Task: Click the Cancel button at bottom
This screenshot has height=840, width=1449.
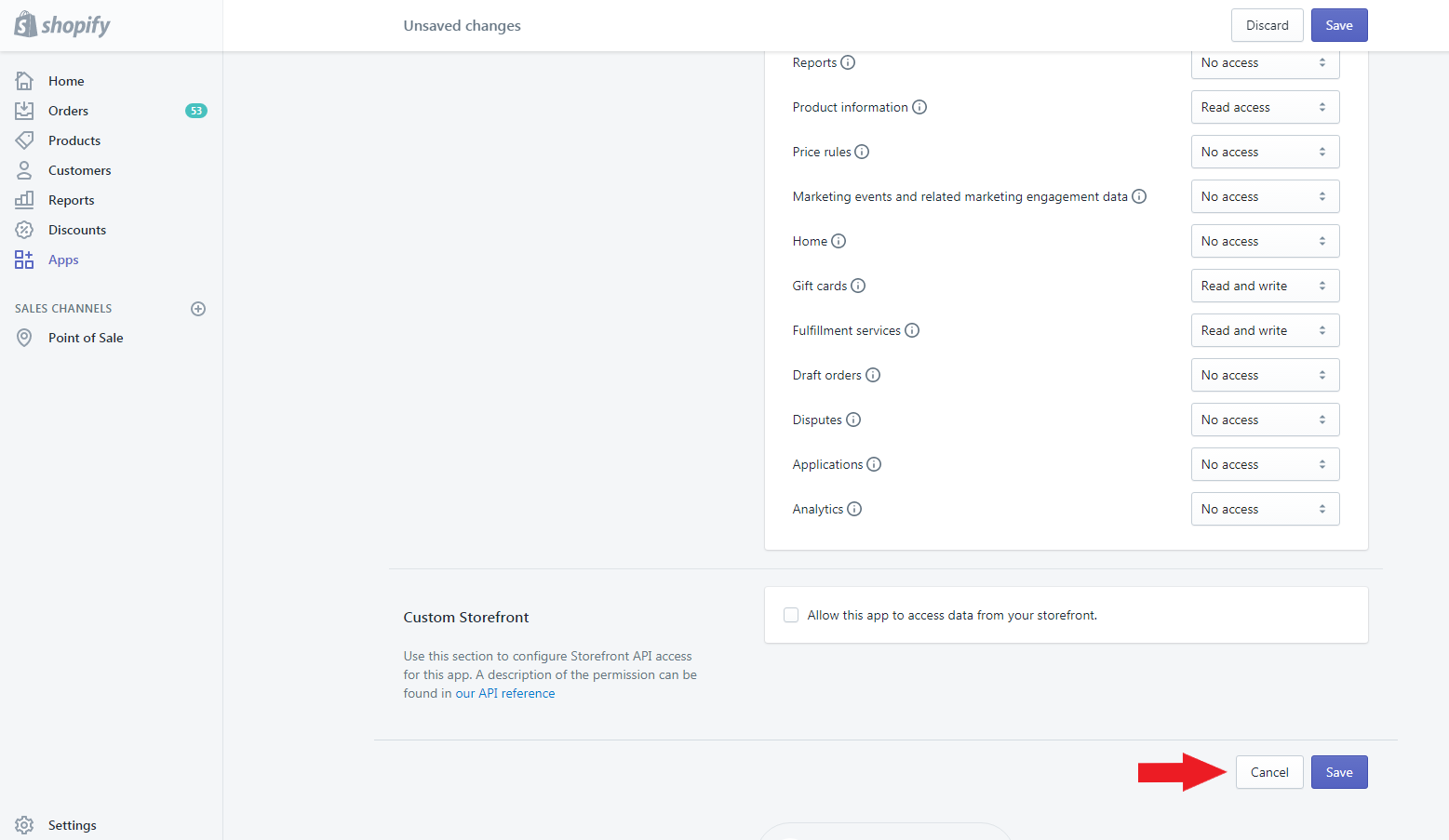Action: (x=1269, y=772)
